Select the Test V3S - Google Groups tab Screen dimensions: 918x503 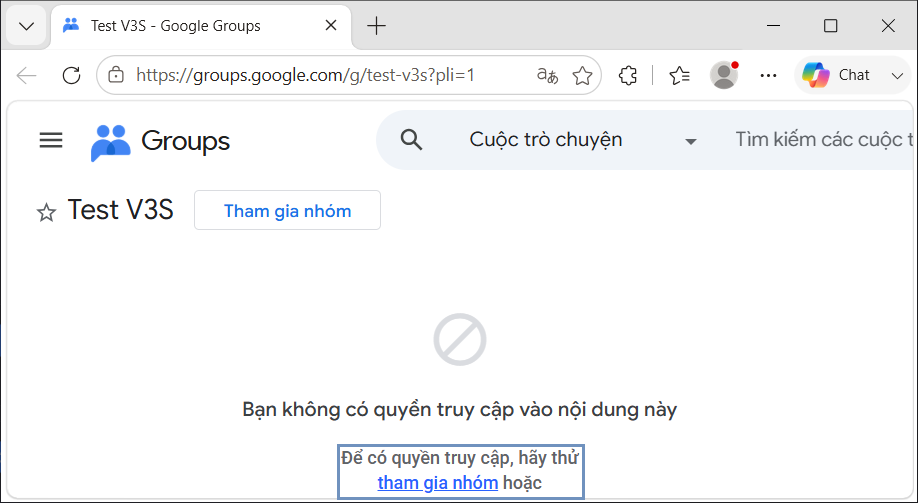click(201, 26)
